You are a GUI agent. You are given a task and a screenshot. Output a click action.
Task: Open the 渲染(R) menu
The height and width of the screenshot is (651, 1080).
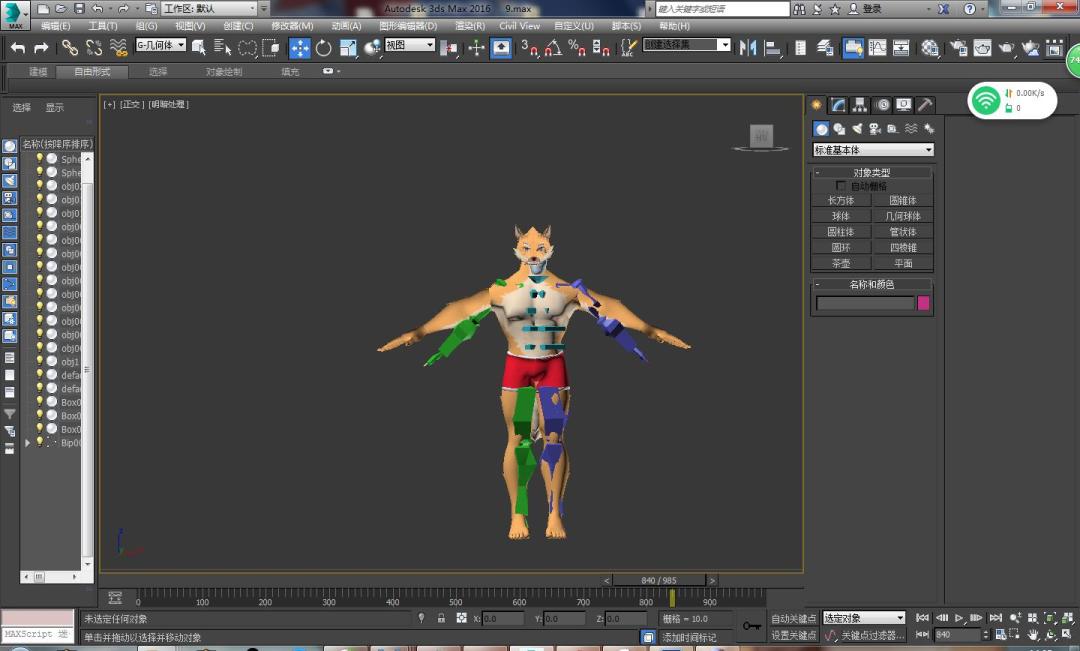click(x=469, y=26)
